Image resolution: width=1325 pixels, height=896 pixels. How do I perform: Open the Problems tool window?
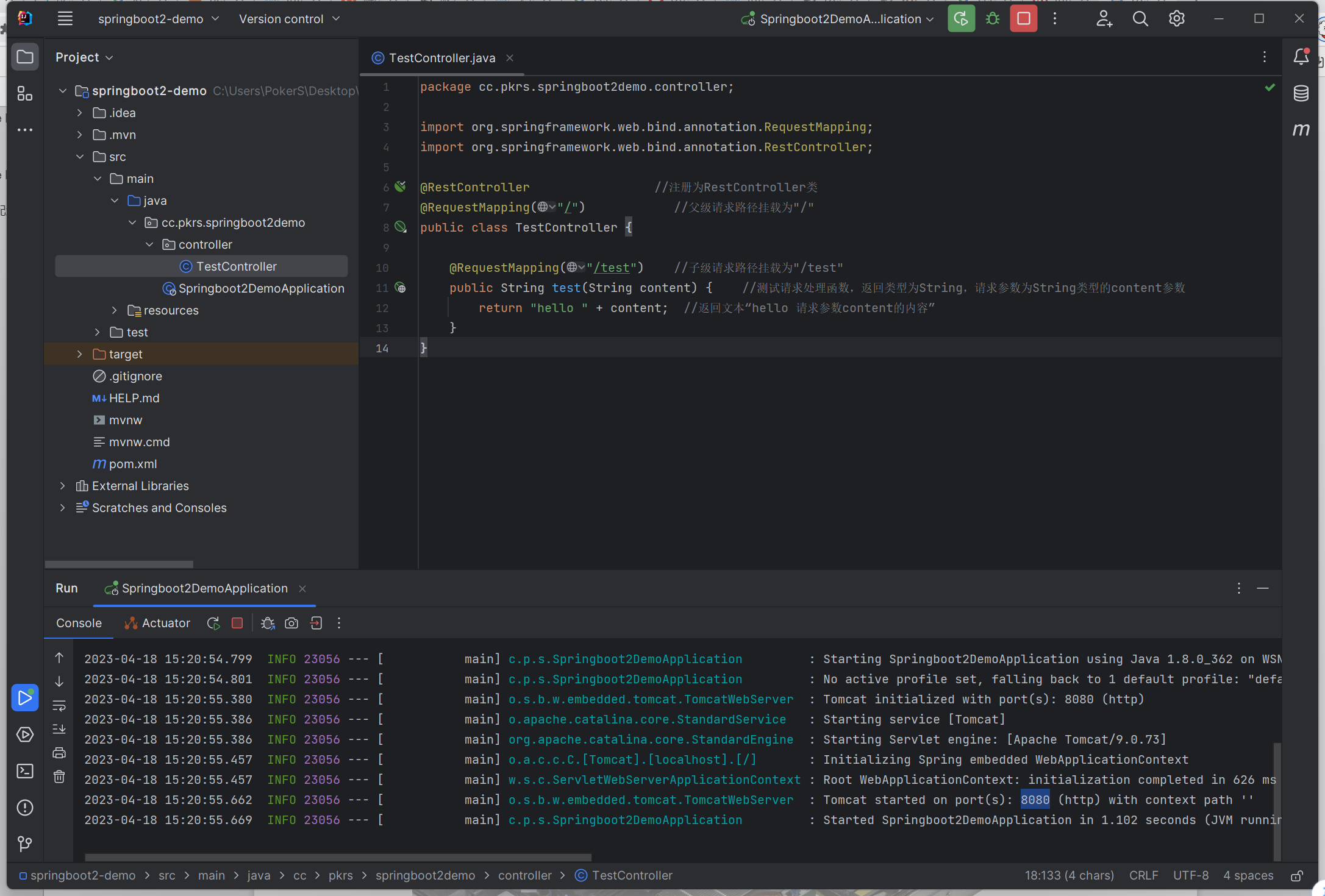point(25,808)
